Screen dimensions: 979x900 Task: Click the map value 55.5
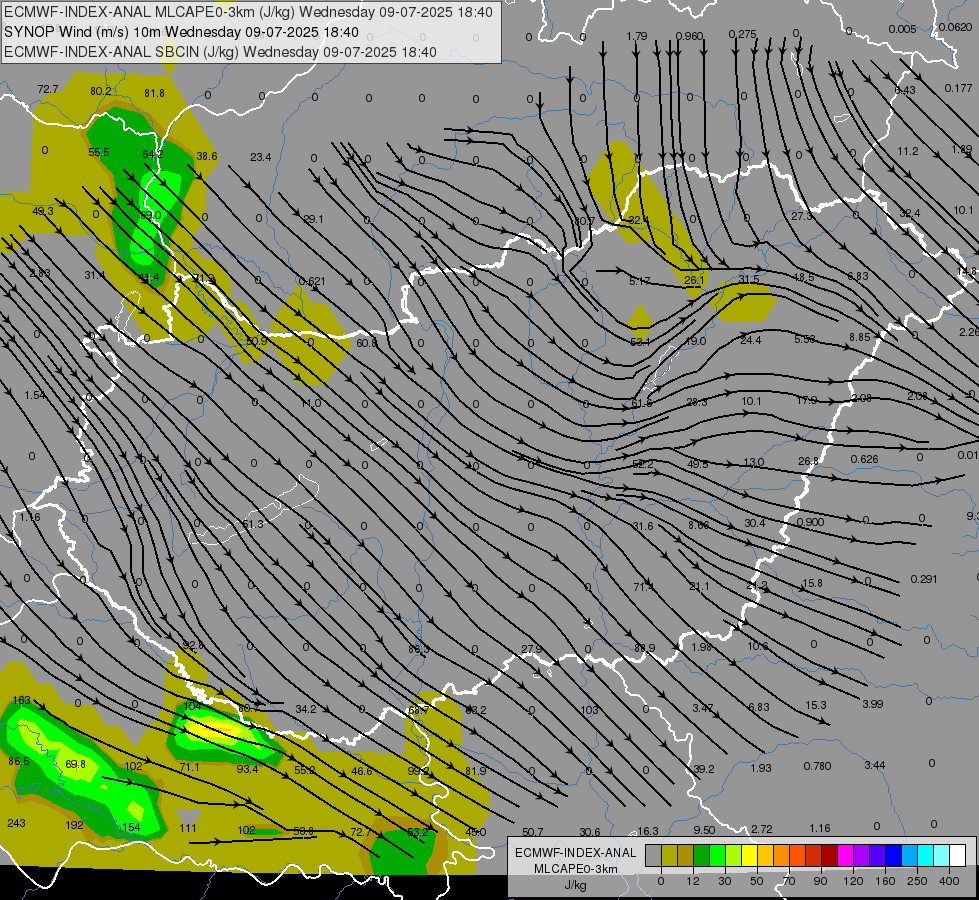[99, 152]
